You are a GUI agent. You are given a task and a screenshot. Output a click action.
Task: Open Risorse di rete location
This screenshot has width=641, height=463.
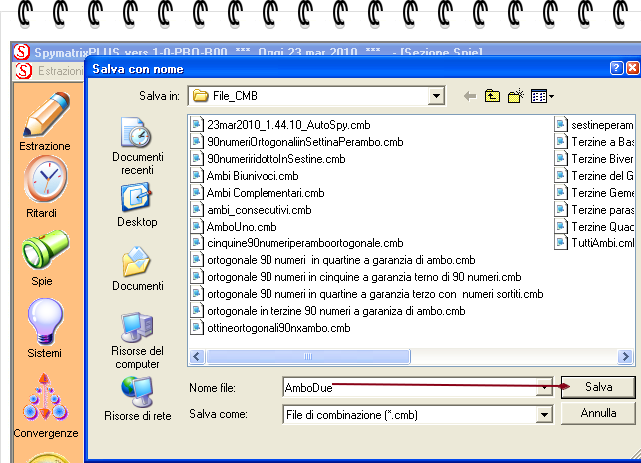137,398
